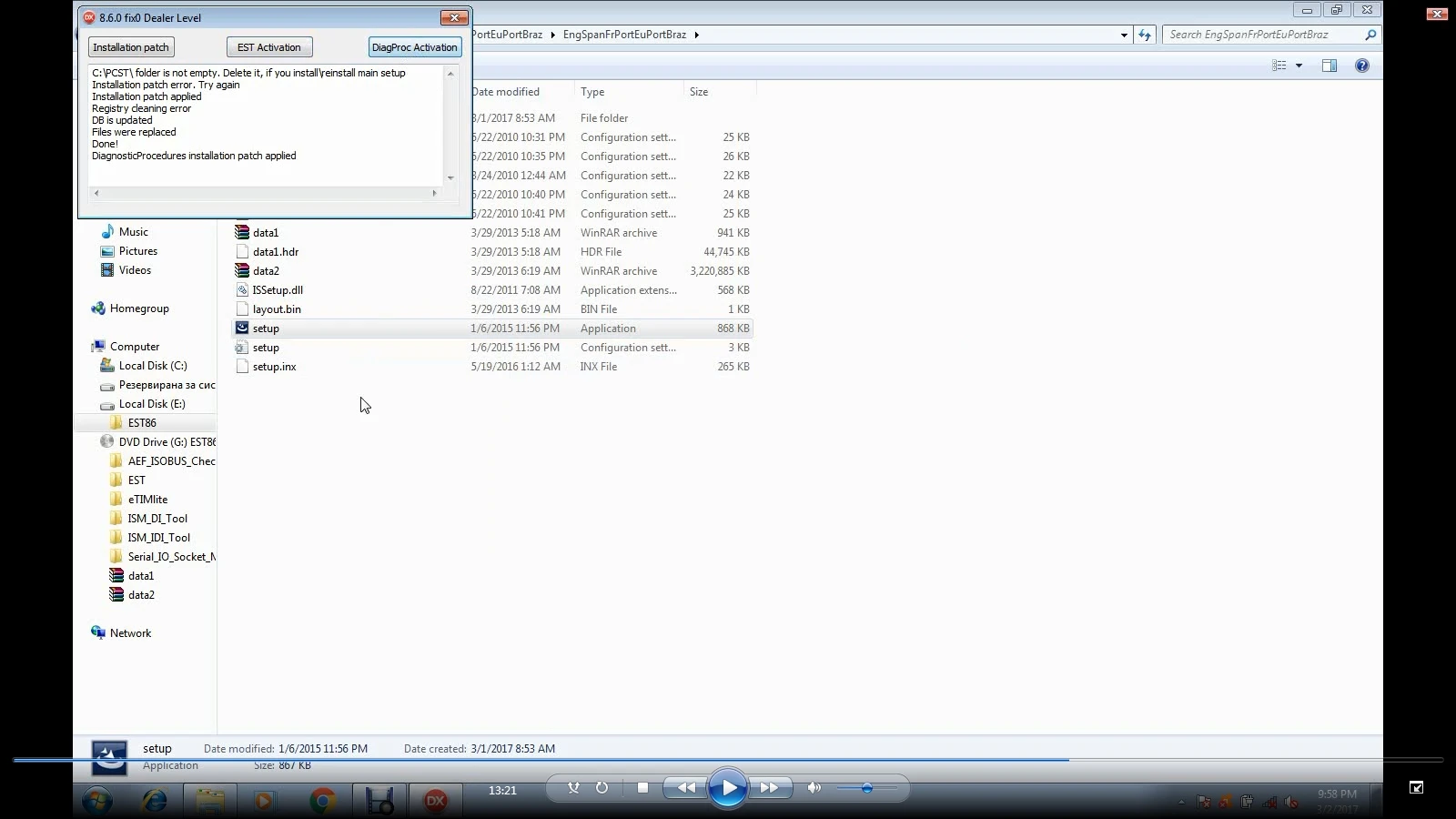Change the view with the view icon
Image resolution: width=1456 pixels, height=819 pixels.
(1279, 66)
